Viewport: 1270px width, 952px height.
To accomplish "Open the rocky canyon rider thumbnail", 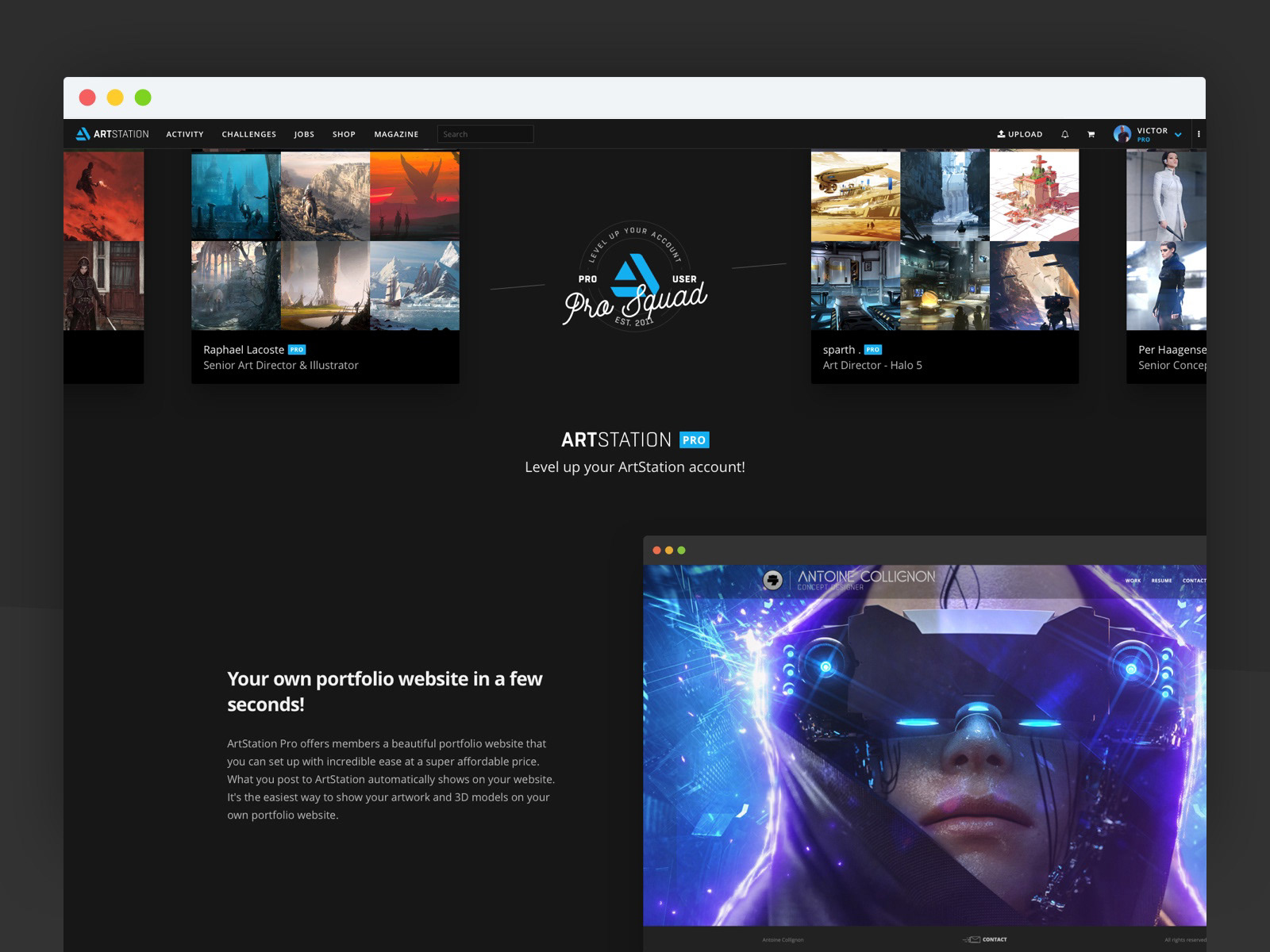I will pyautogui.click(x=325, y=196).
